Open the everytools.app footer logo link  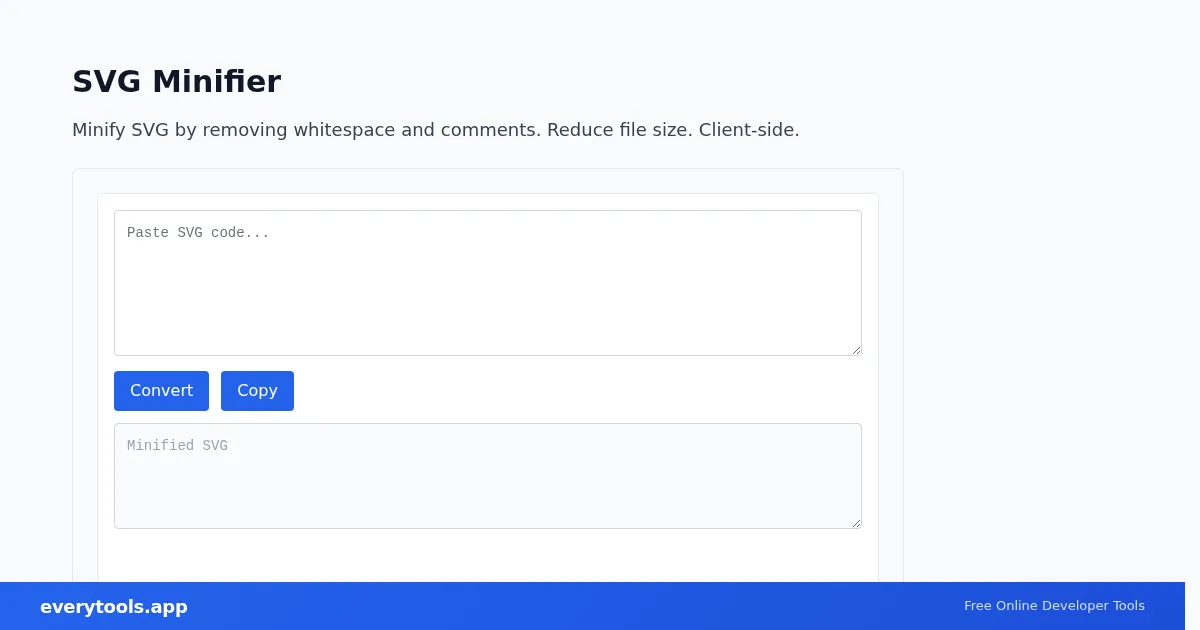(x=114, y=607)
